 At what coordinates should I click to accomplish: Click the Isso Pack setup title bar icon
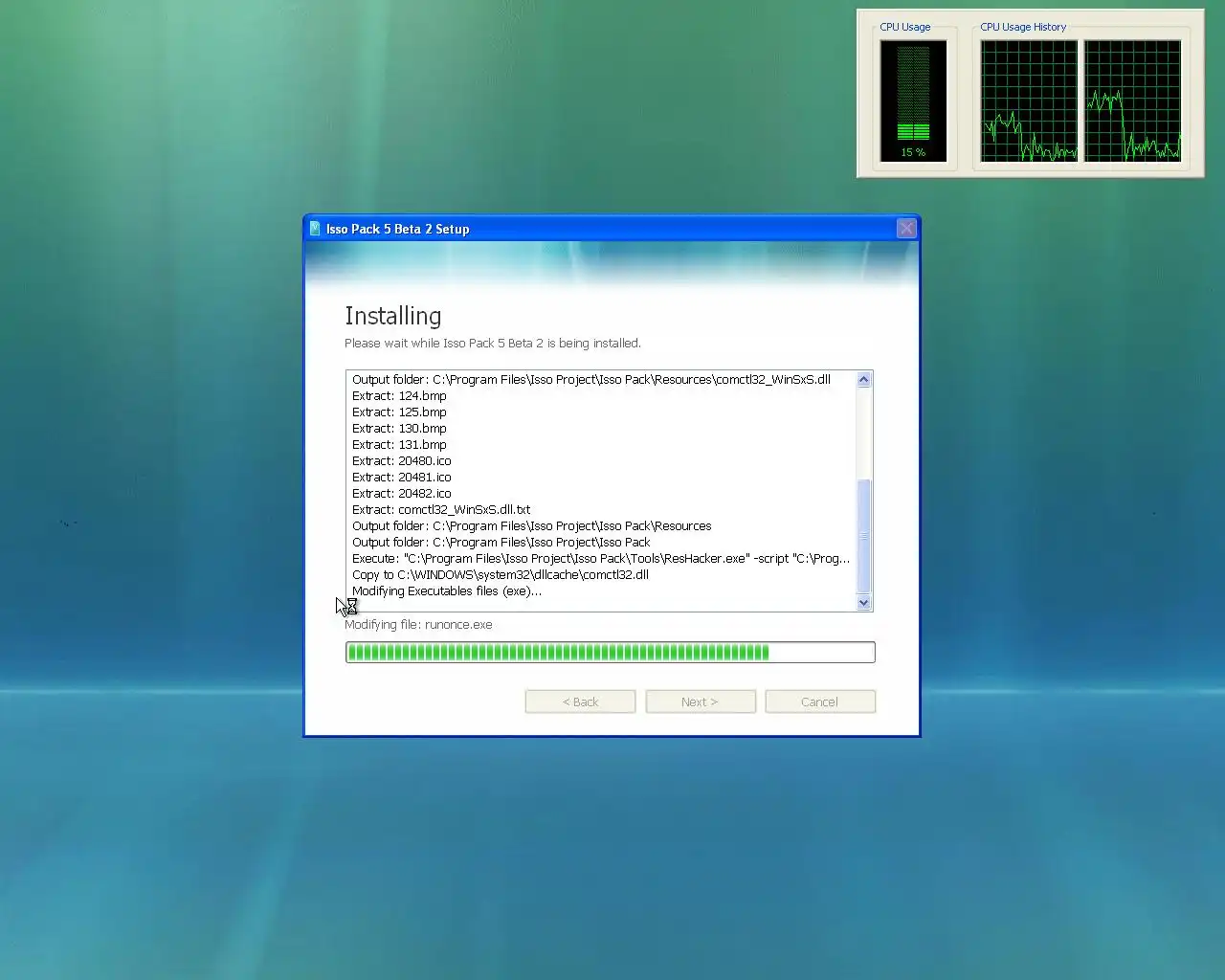coord(315,229)
